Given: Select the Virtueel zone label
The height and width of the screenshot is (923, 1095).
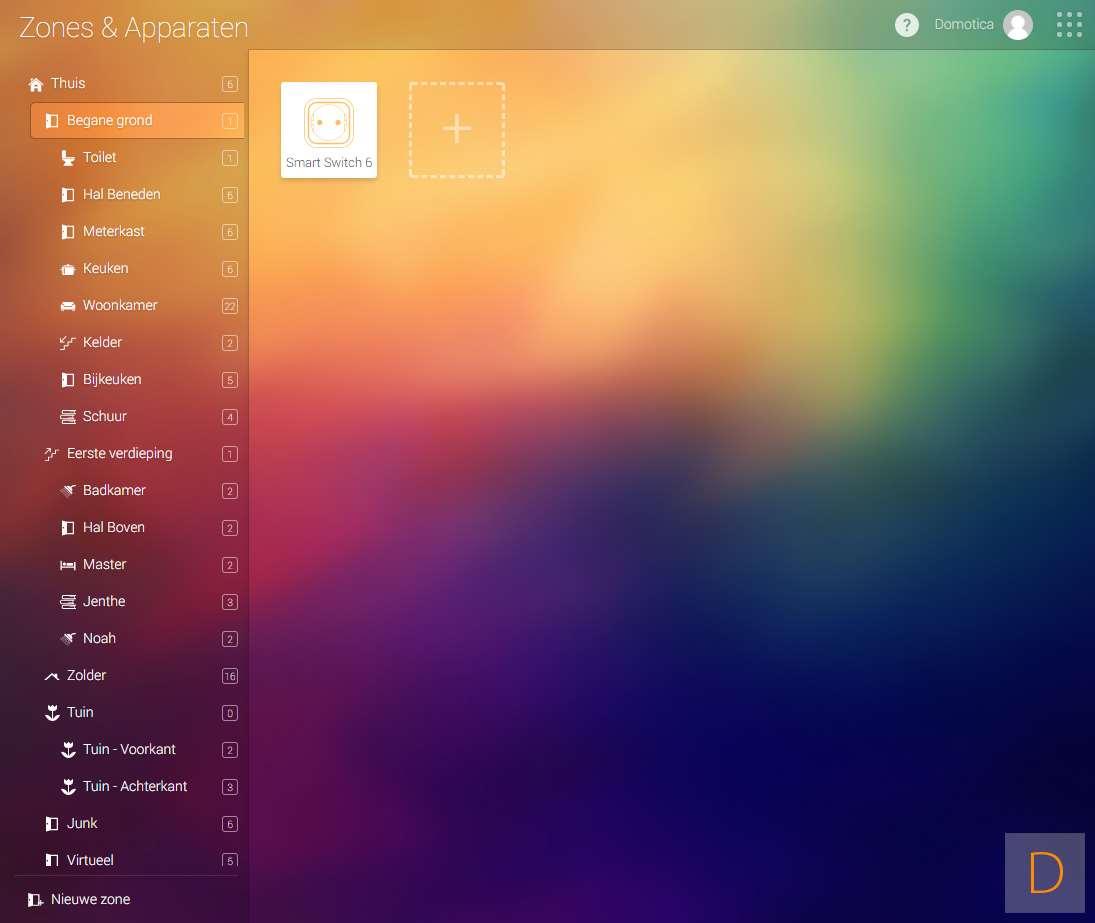Looking at the screenshot, I should 90,861.
